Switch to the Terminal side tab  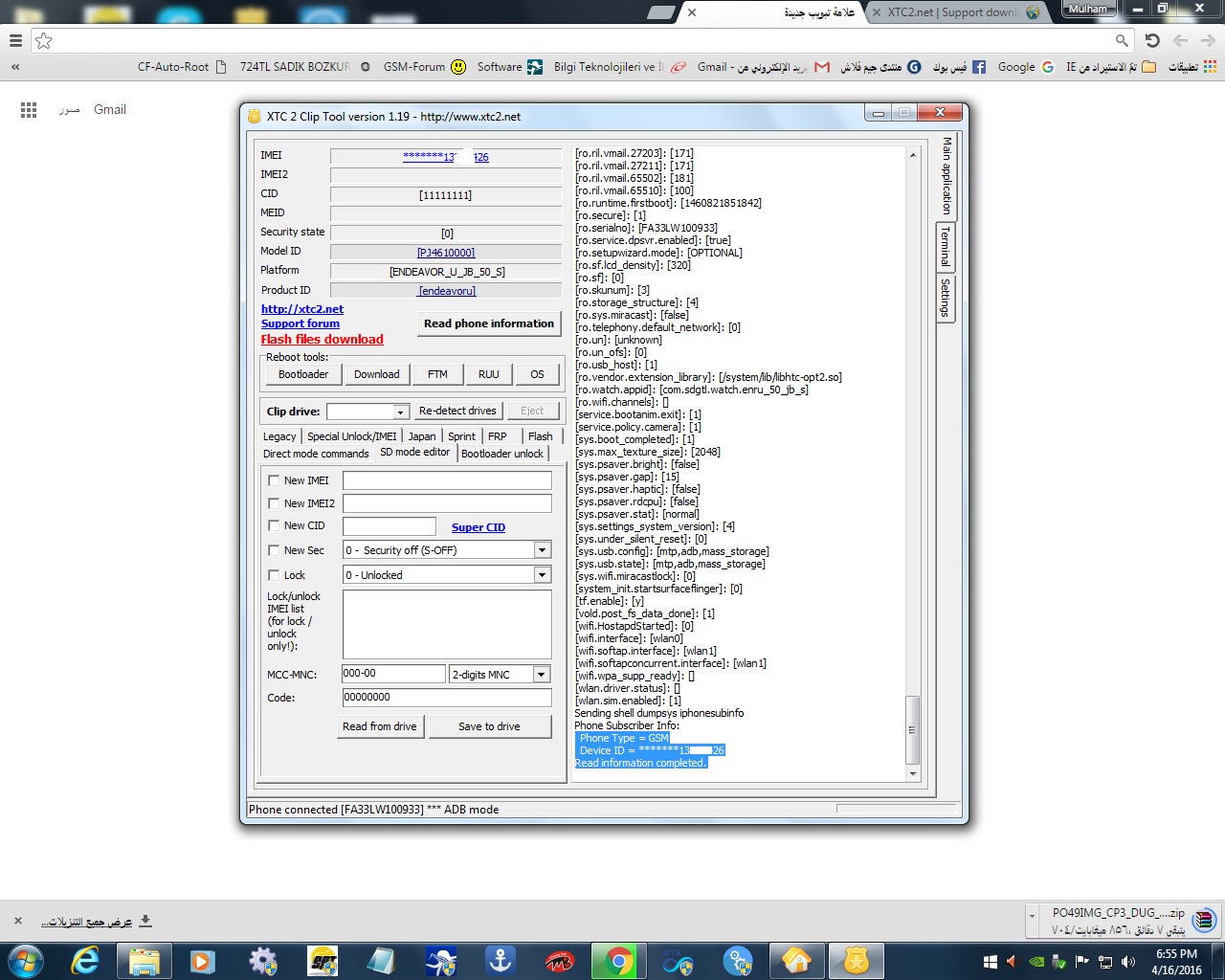pyautogui.click(x=946, y=247)
